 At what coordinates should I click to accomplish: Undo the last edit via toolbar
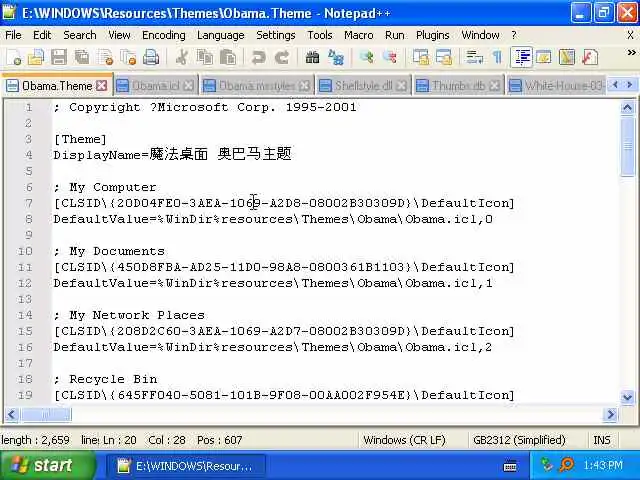pos(258,57)
